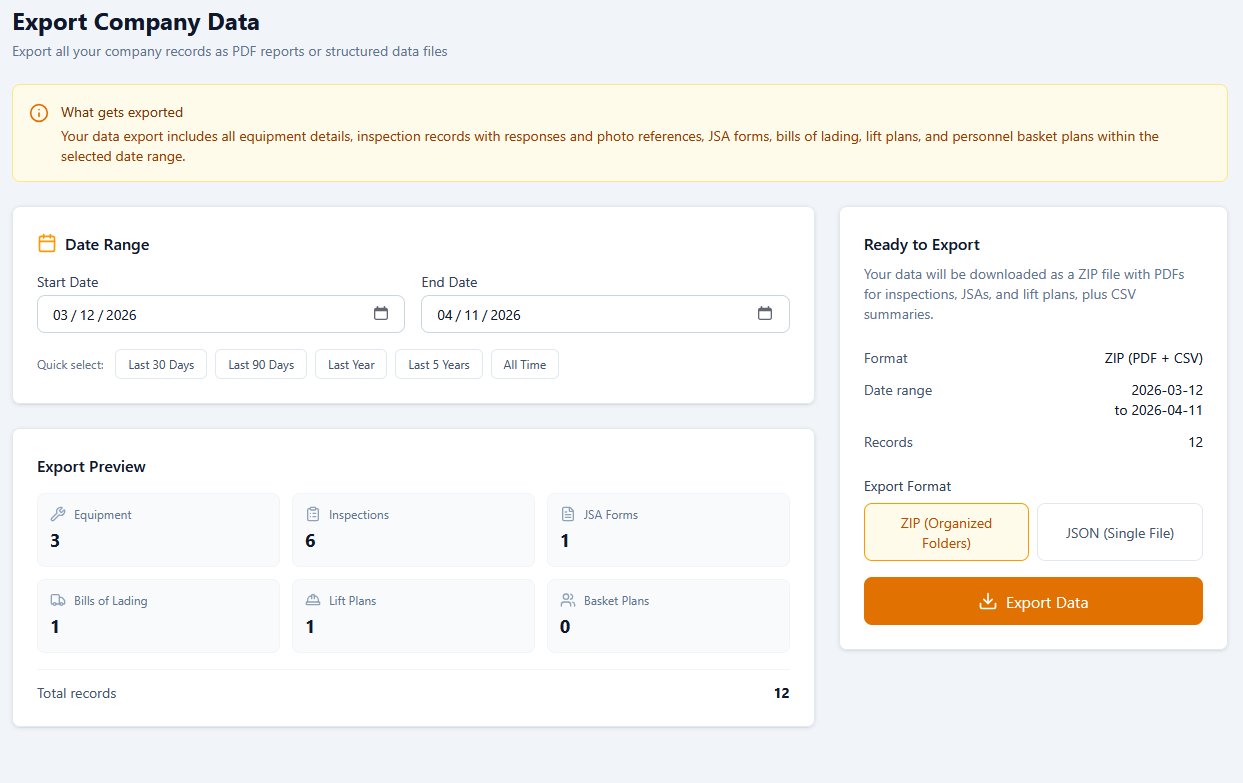Select the JSON (Single File) export format
Screen dimensions: 1243x783
pyautogui.click(x=1119, y=531)
